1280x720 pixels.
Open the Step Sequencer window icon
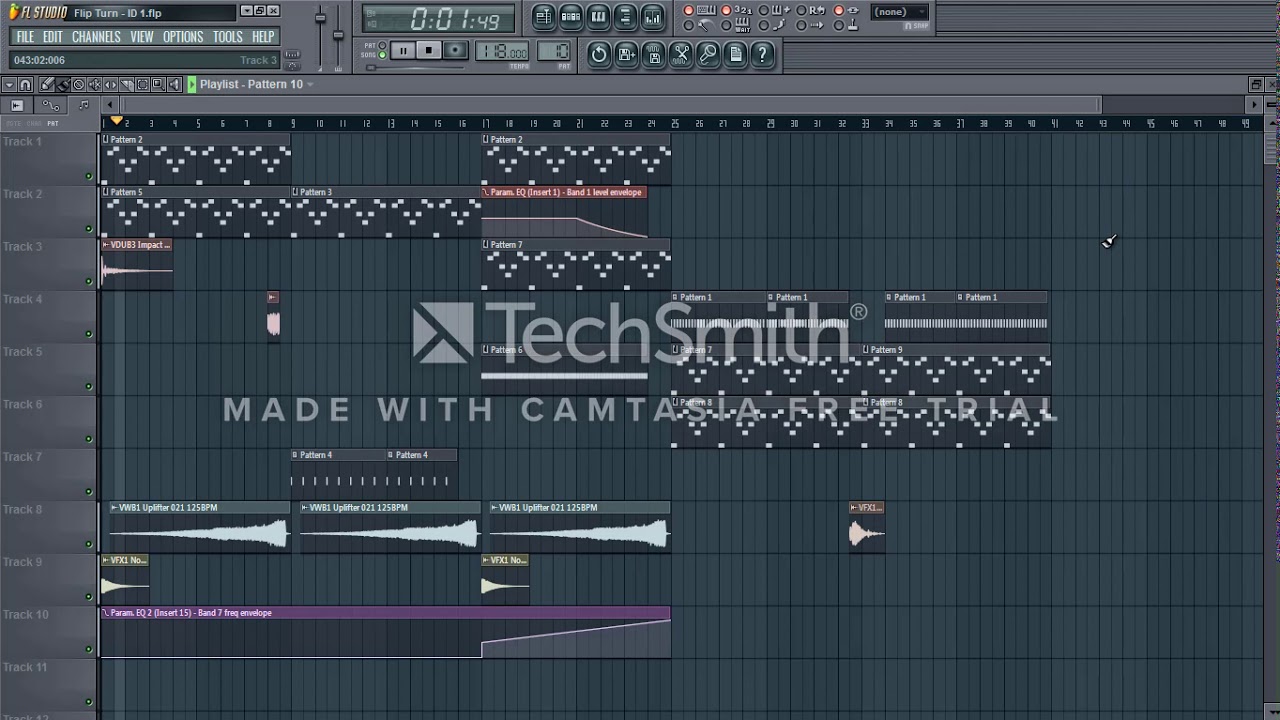tap(571, 17)
